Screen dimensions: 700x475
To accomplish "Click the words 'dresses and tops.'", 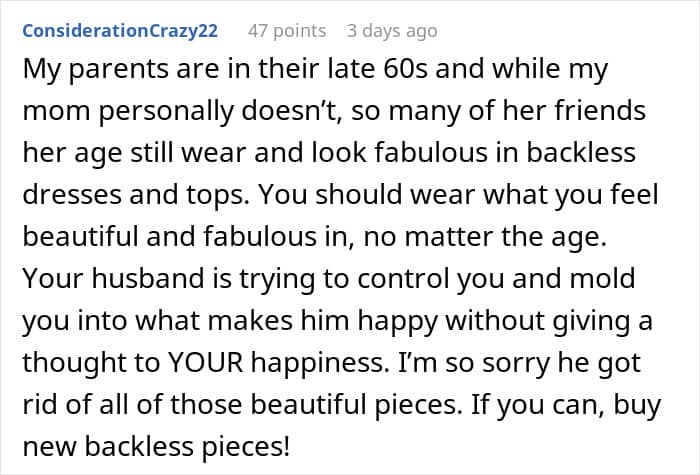I will (136, 195).
